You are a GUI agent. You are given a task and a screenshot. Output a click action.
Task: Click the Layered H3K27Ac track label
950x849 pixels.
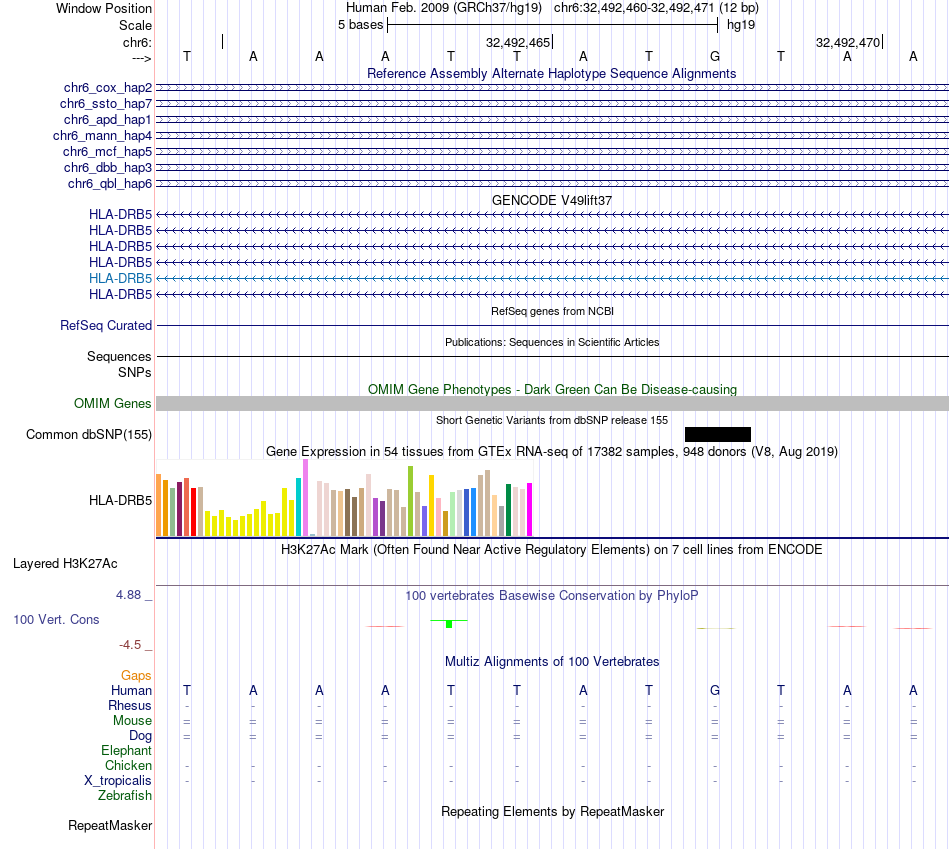[65, 564]
